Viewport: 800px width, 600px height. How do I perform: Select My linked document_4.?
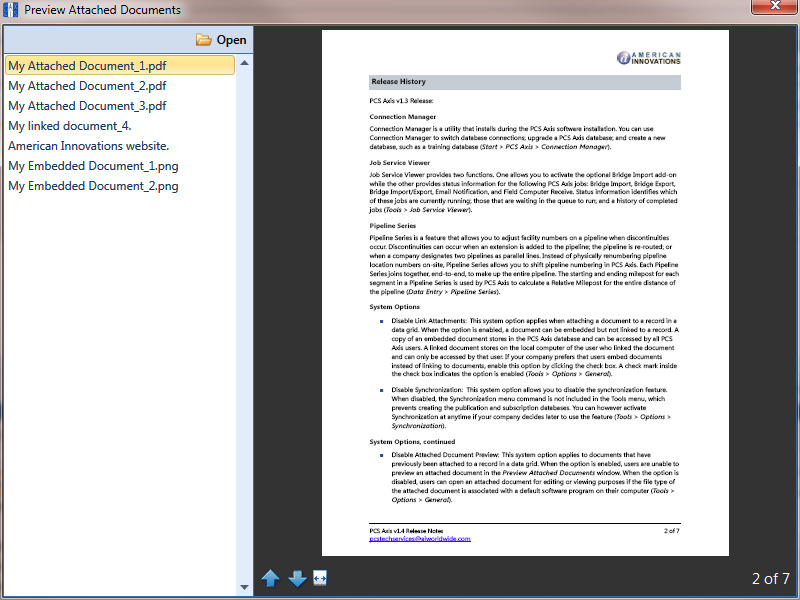pyautogui.click(x=70, y=126)
